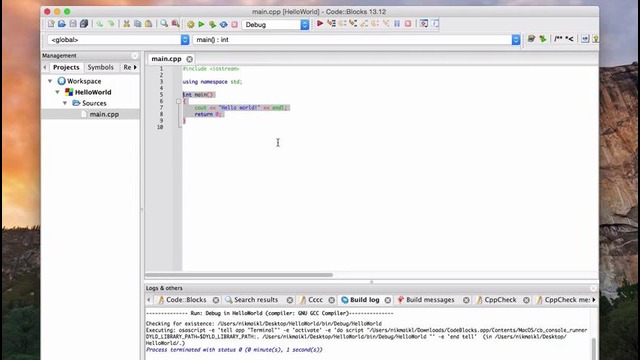Close the Build messages log tab
The image size is (640, 360).
pos(466,300)
